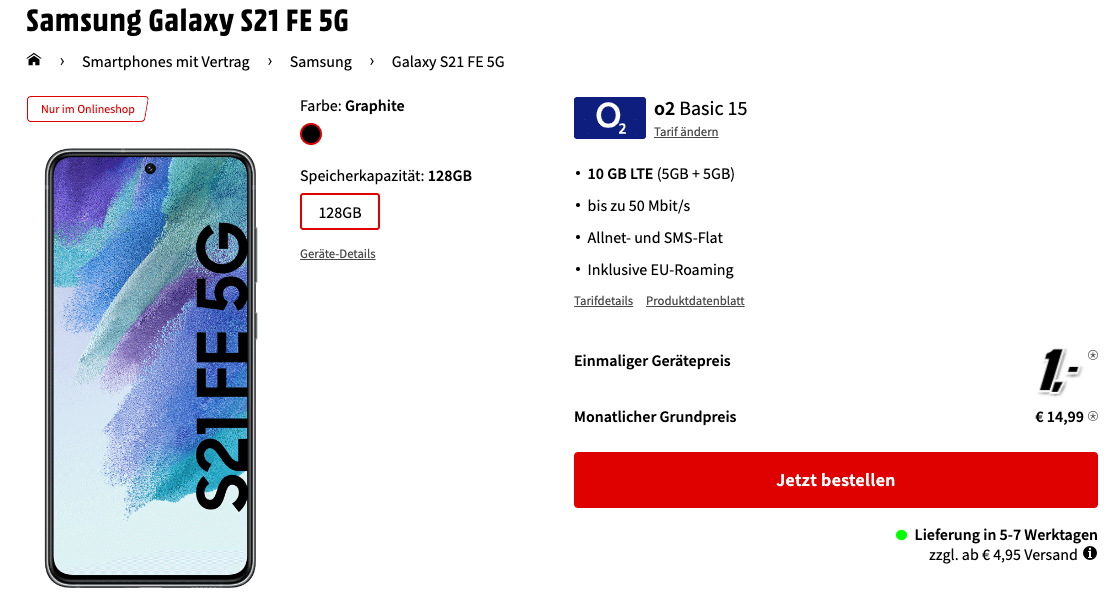Open the Tarif ändern link
The image size is (1115, 595).
pos(686,132)
